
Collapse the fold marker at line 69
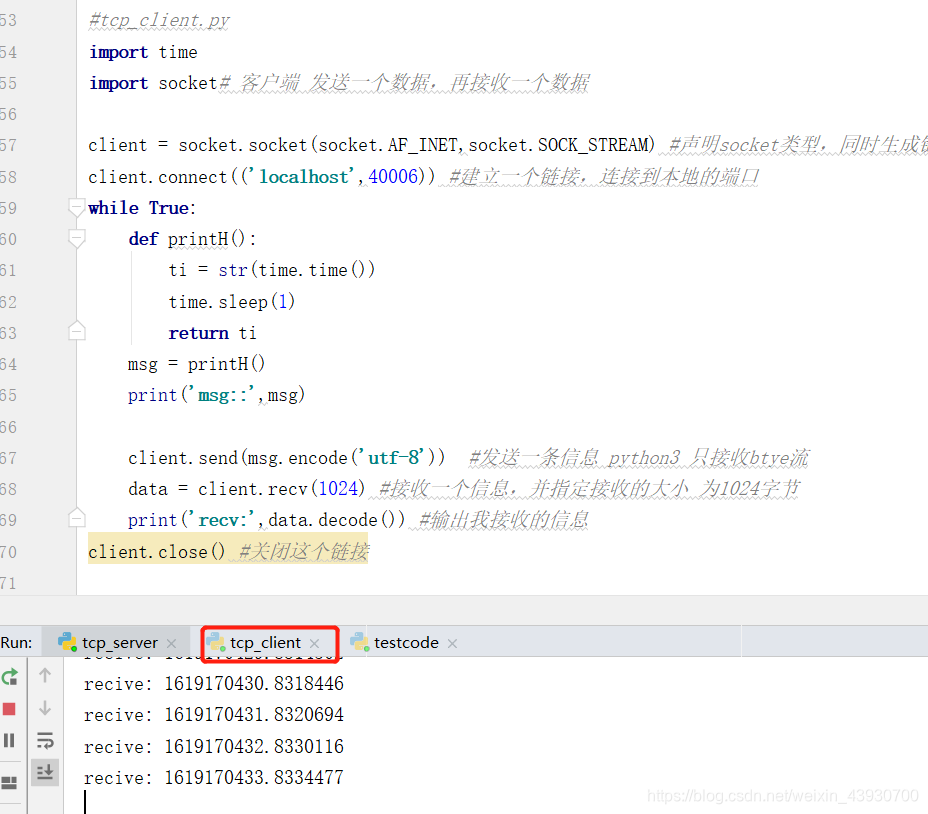[x=77, y=519]
